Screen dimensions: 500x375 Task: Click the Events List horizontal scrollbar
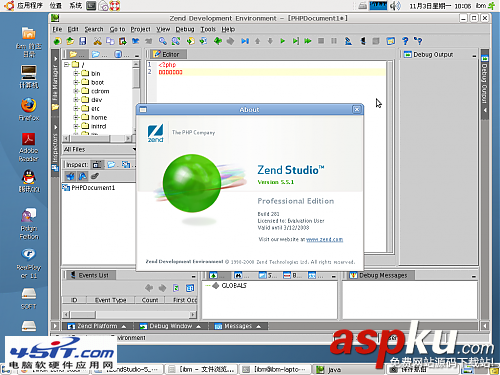[129, 315]
